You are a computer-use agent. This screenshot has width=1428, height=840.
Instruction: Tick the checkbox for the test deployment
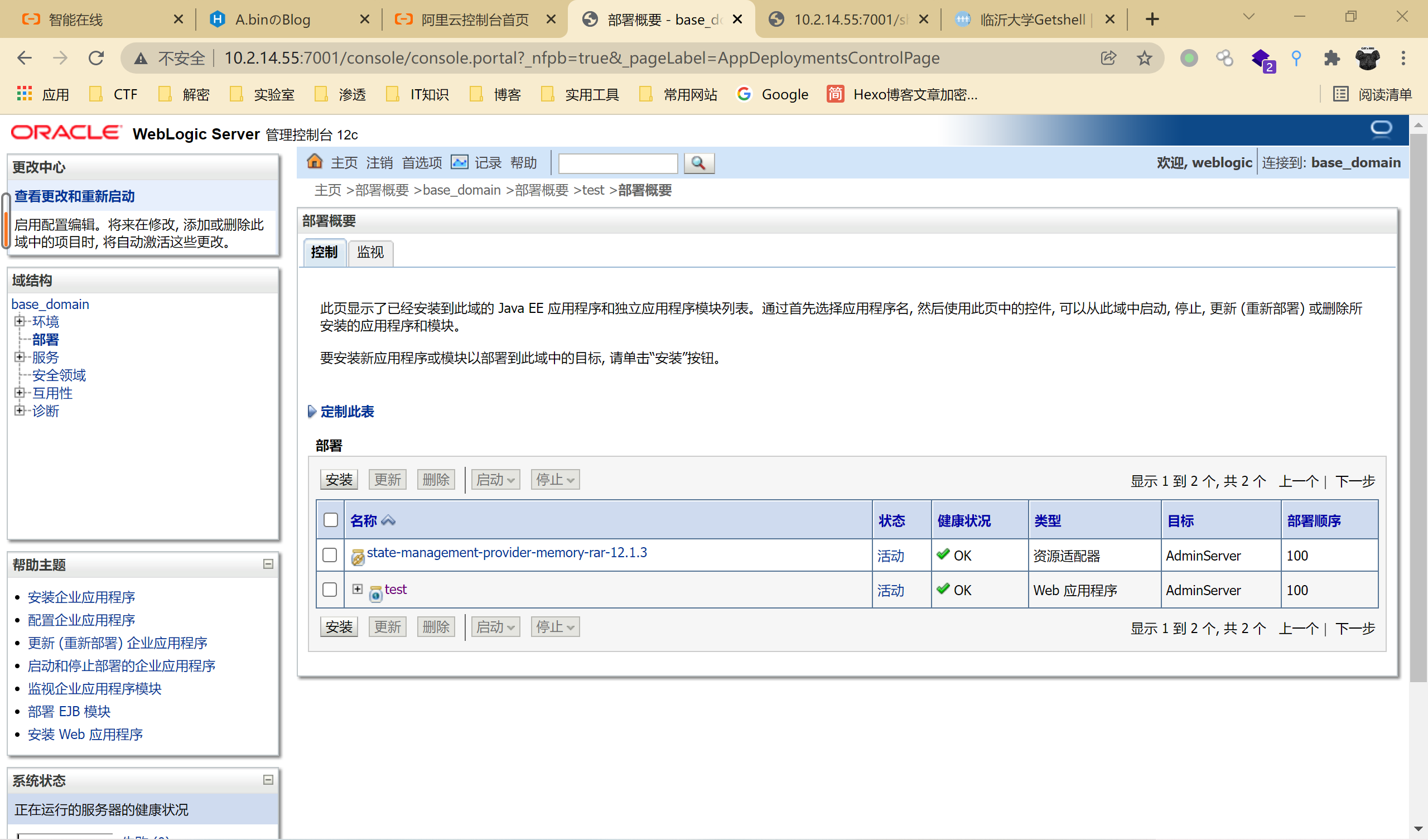click(x=330, y=590)
